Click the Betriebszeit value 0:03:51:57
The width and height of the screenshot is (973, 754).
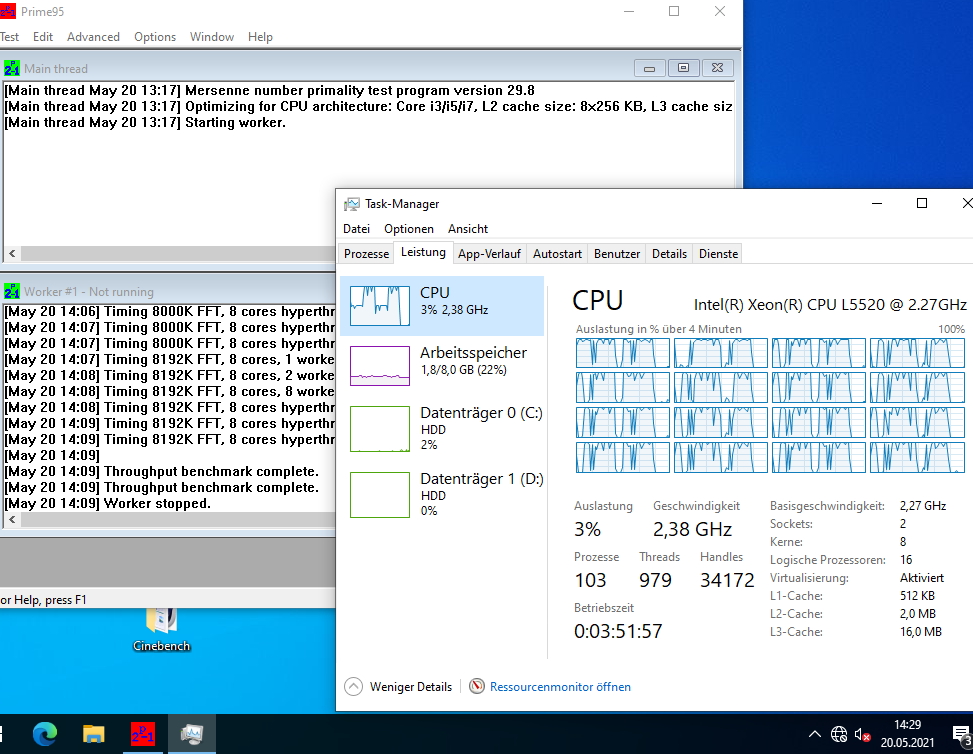coord(618,631)
